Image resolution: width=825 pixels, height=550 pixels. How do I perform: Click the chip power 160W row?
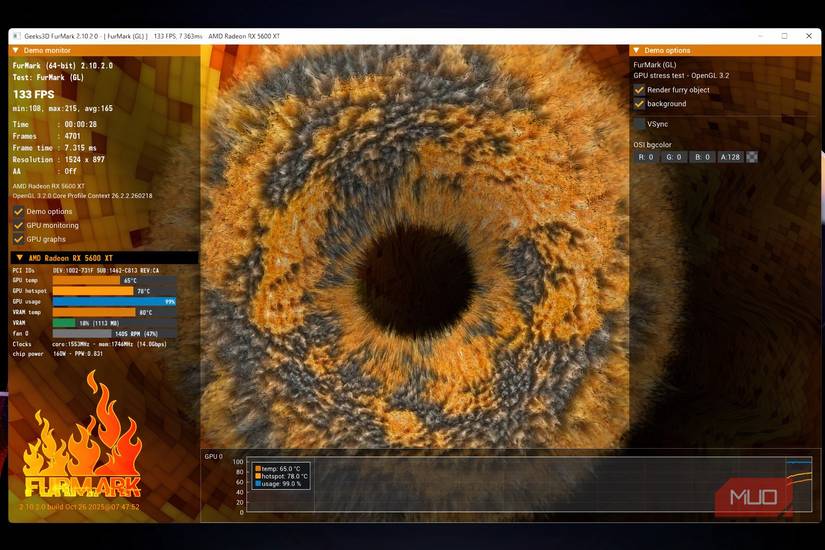58,354
